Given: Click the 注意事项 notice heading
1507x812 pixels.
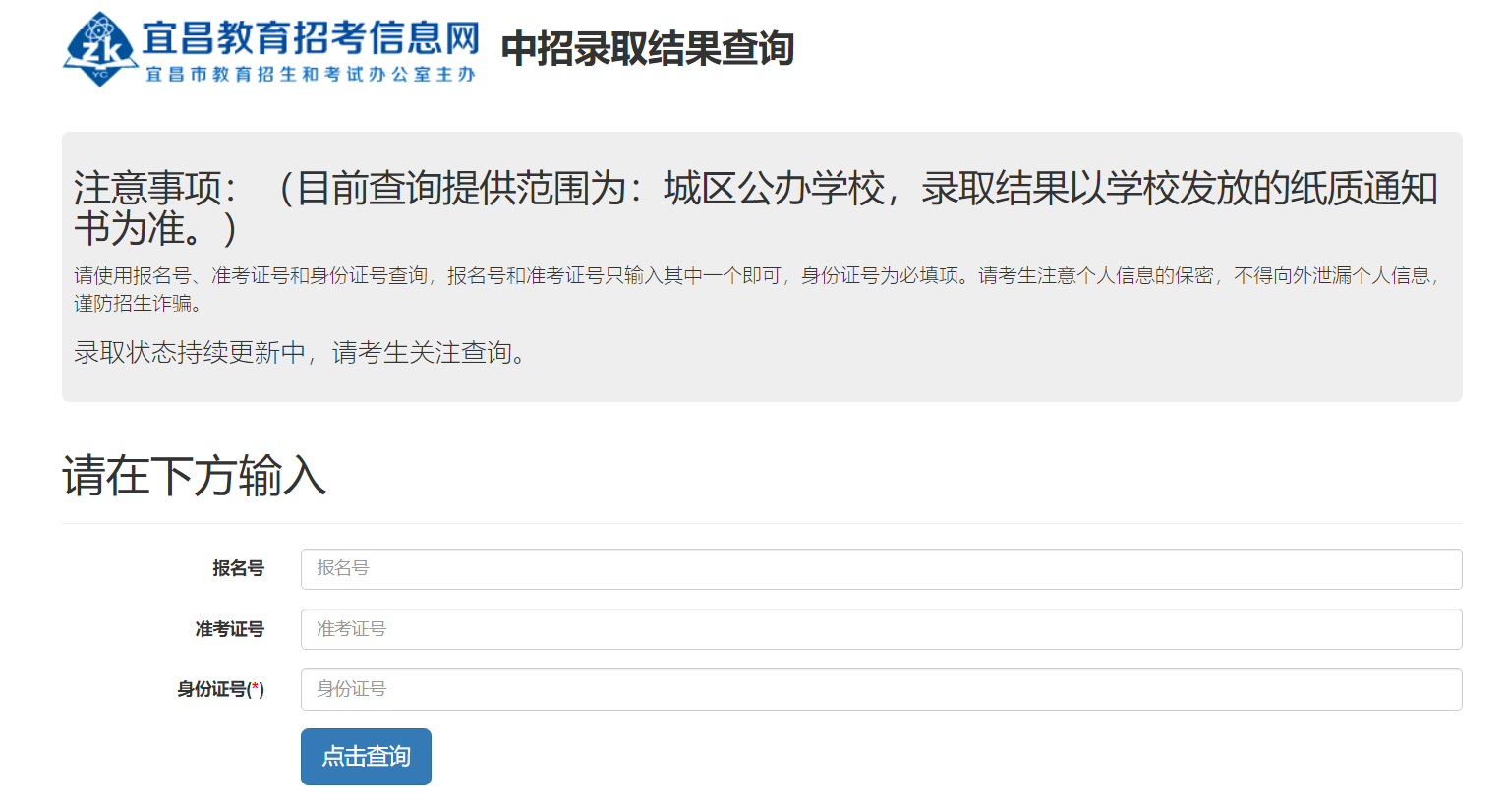Looking at the screenshot, I should point(155,189).
